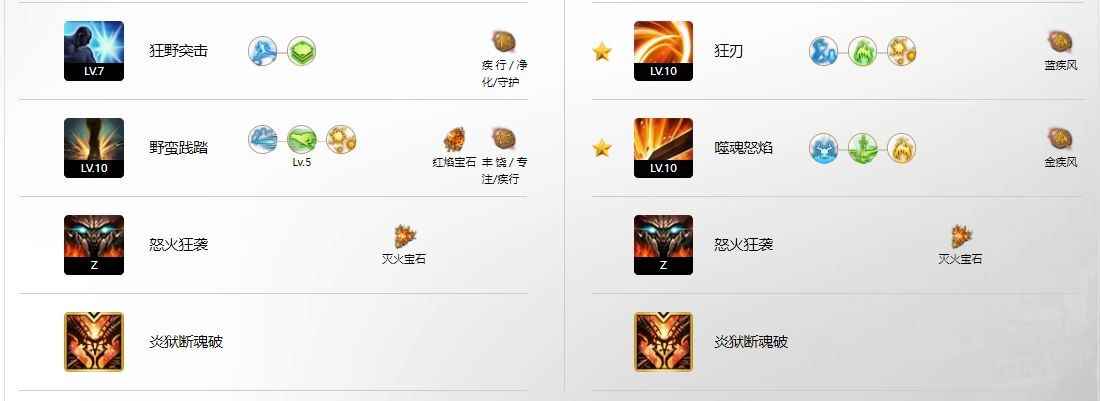This screenshot has width=1100, height=401.
Task: Click the green tripod icon of 狂野突击
Action: coord(302,51)
